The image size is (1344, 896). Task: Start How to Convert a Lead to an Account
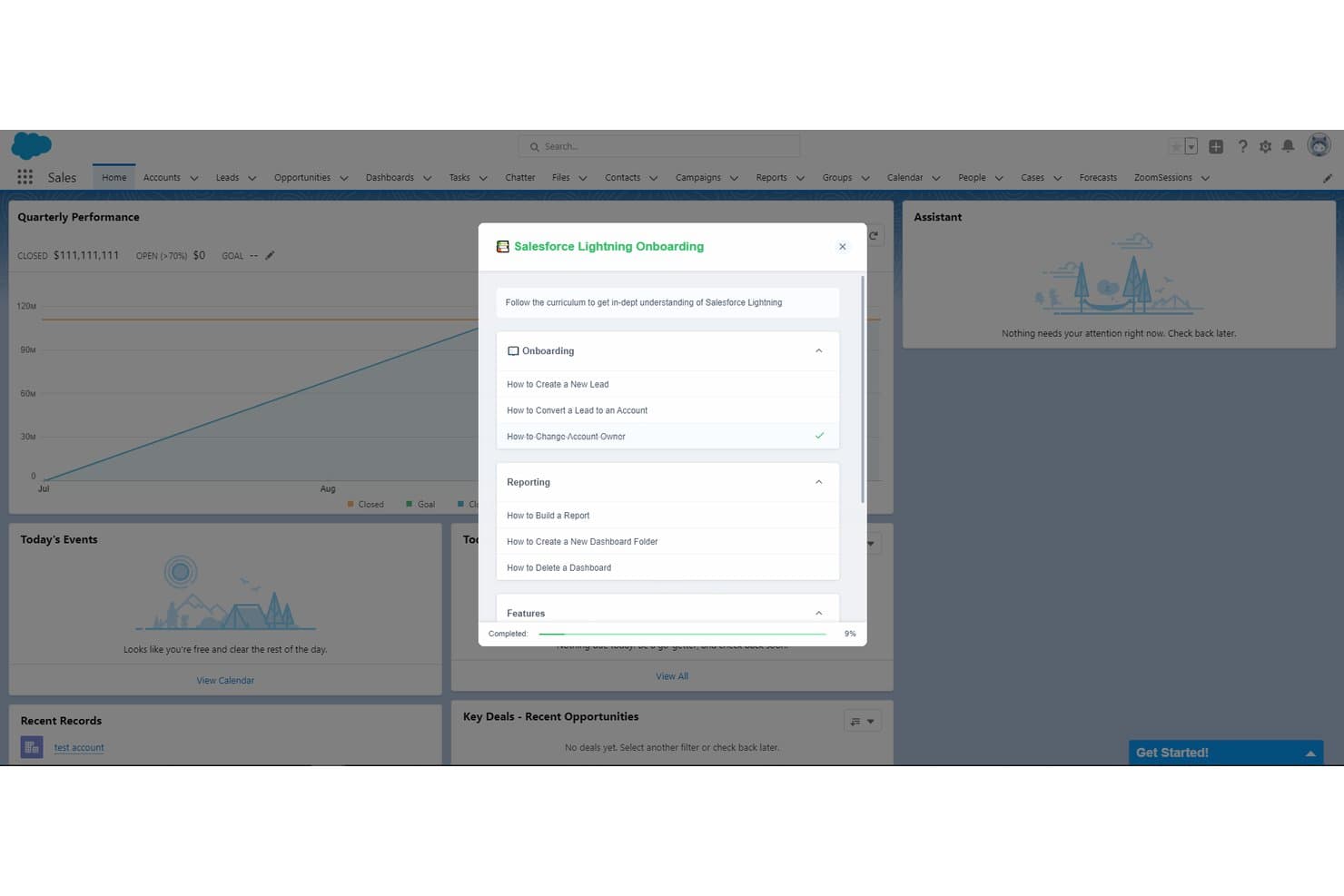coord(667,410)
